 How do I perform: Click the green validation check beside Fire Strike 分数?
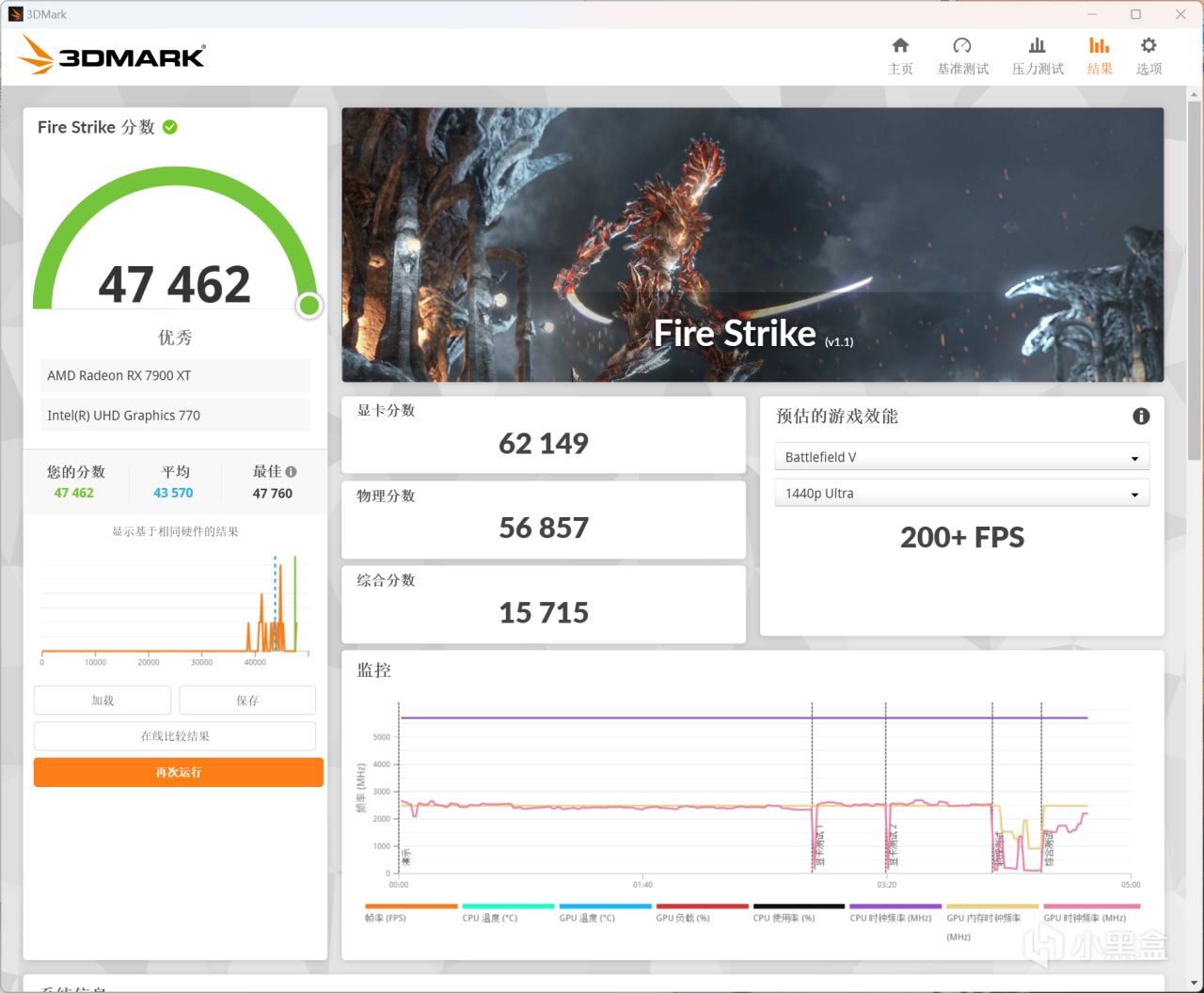tap(170, 127)
